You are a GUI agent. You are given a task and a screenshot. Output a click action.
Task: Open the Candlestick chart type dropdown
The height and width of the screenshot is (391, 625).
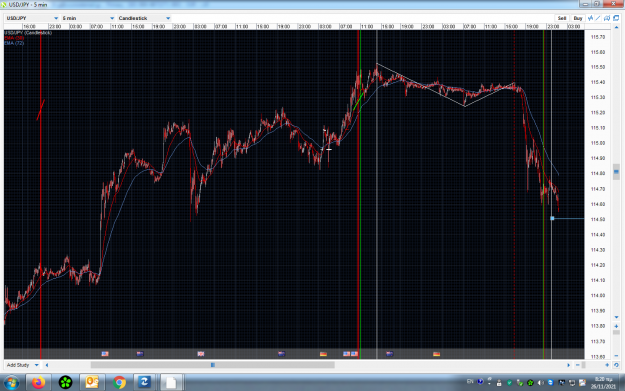(x=144, y=18)
